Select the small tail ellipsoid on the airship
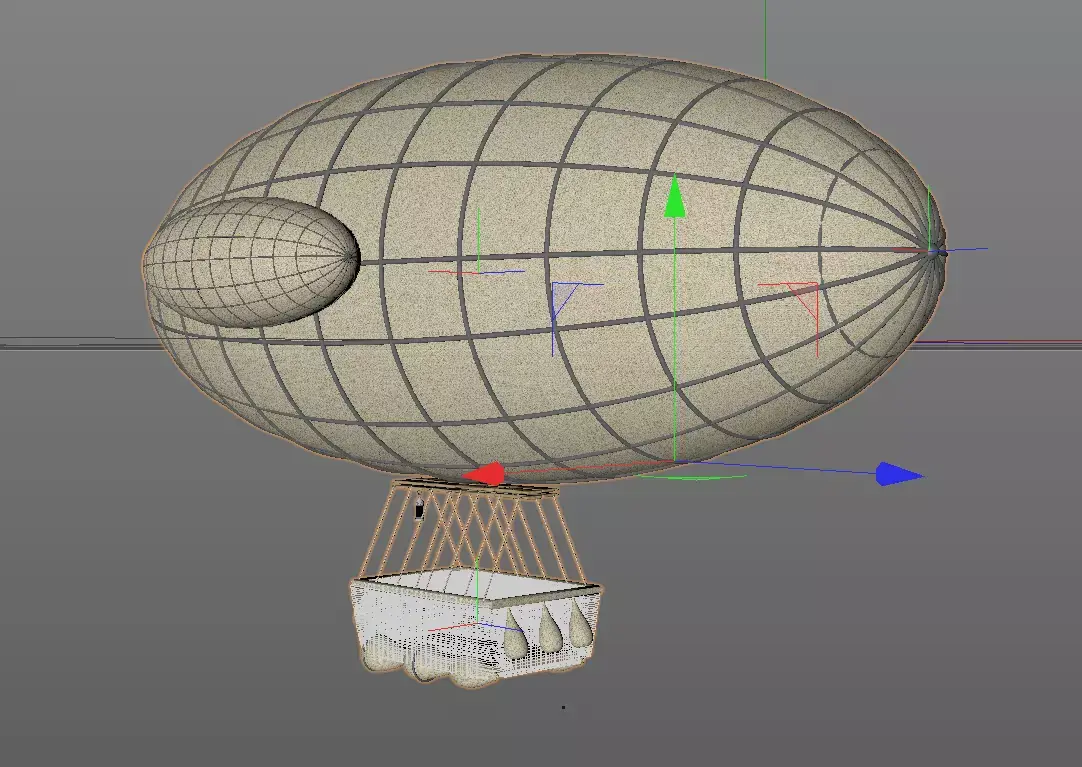The width and height of the screenshot is (1082, 767). point(253,262)
